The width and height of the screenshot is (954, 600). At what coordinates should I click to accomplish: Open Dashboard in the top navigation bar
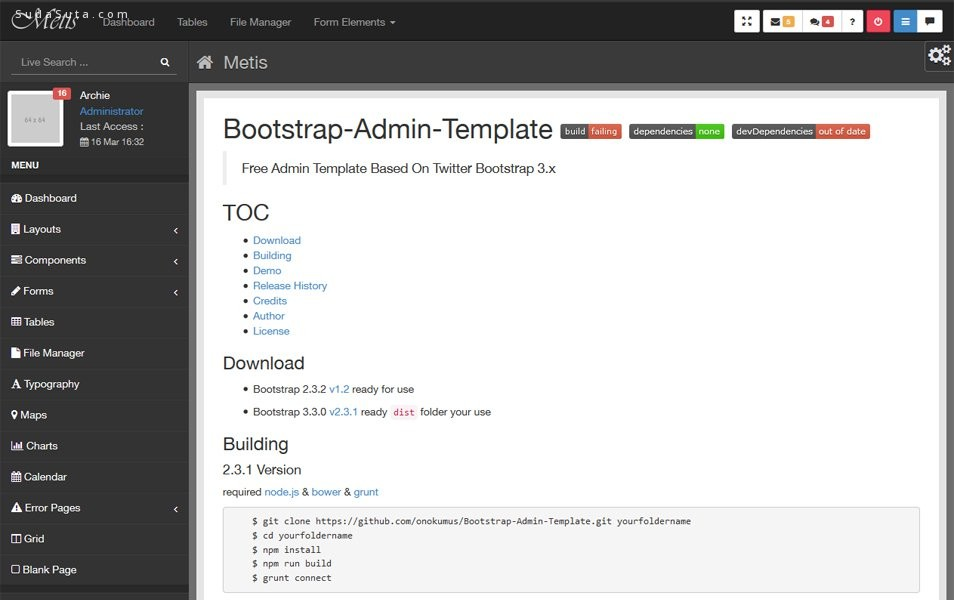(x=128, y=22)
